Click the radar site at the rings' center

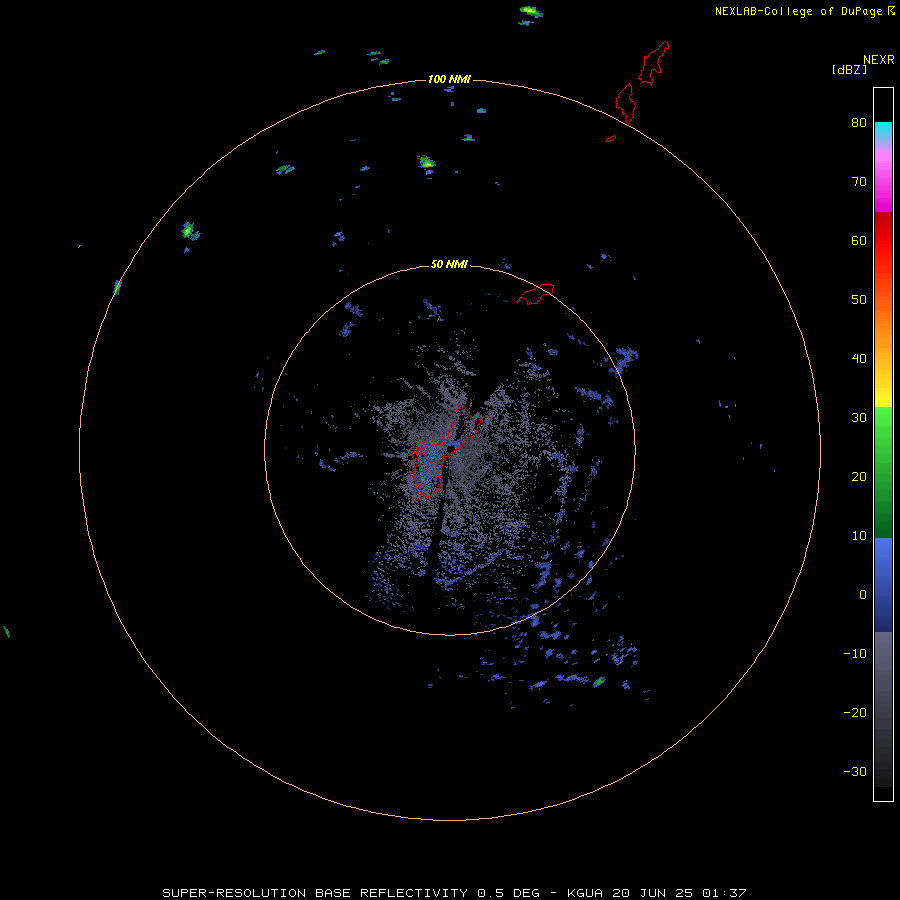451,449
